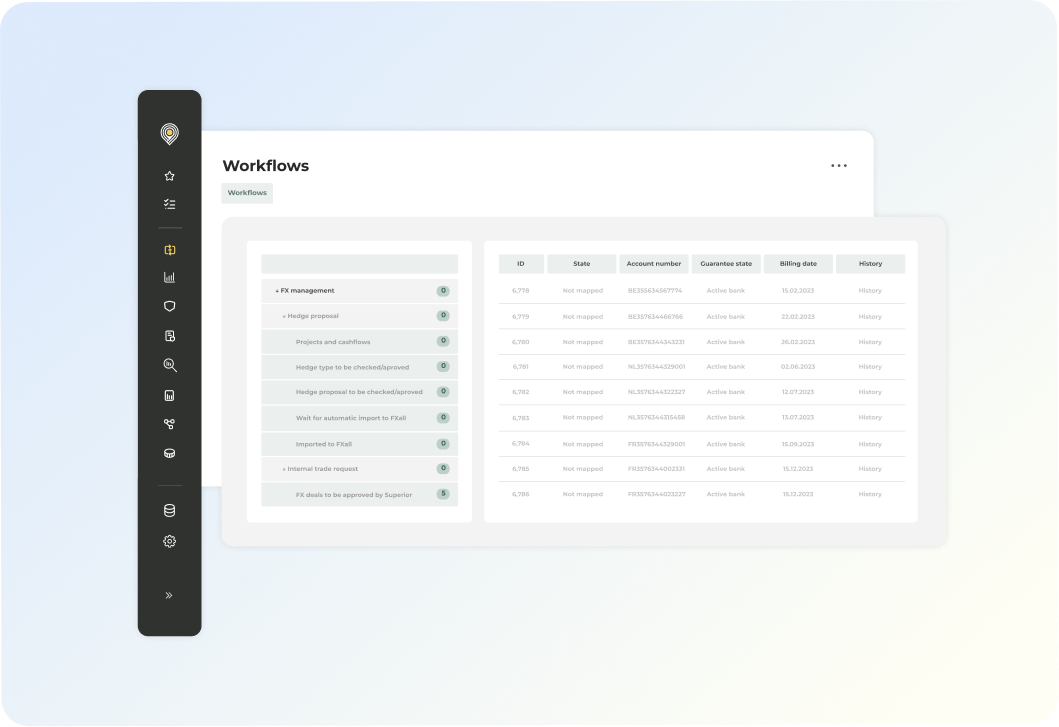Click billing date 12.07.2023
1059x727 pixels.
coord(798,392)
